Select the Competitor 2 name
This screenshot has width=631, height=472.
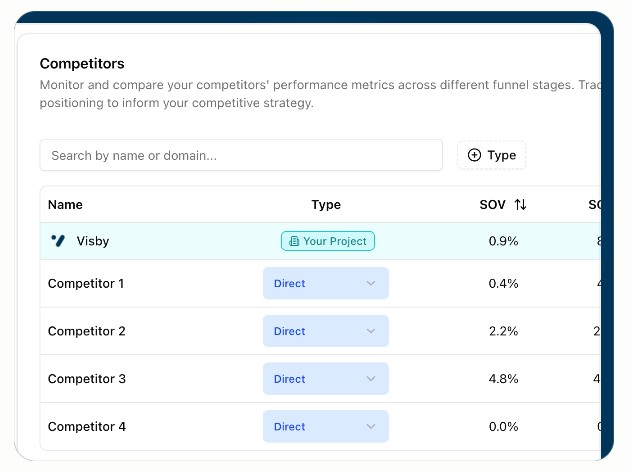tap(86, 331)
